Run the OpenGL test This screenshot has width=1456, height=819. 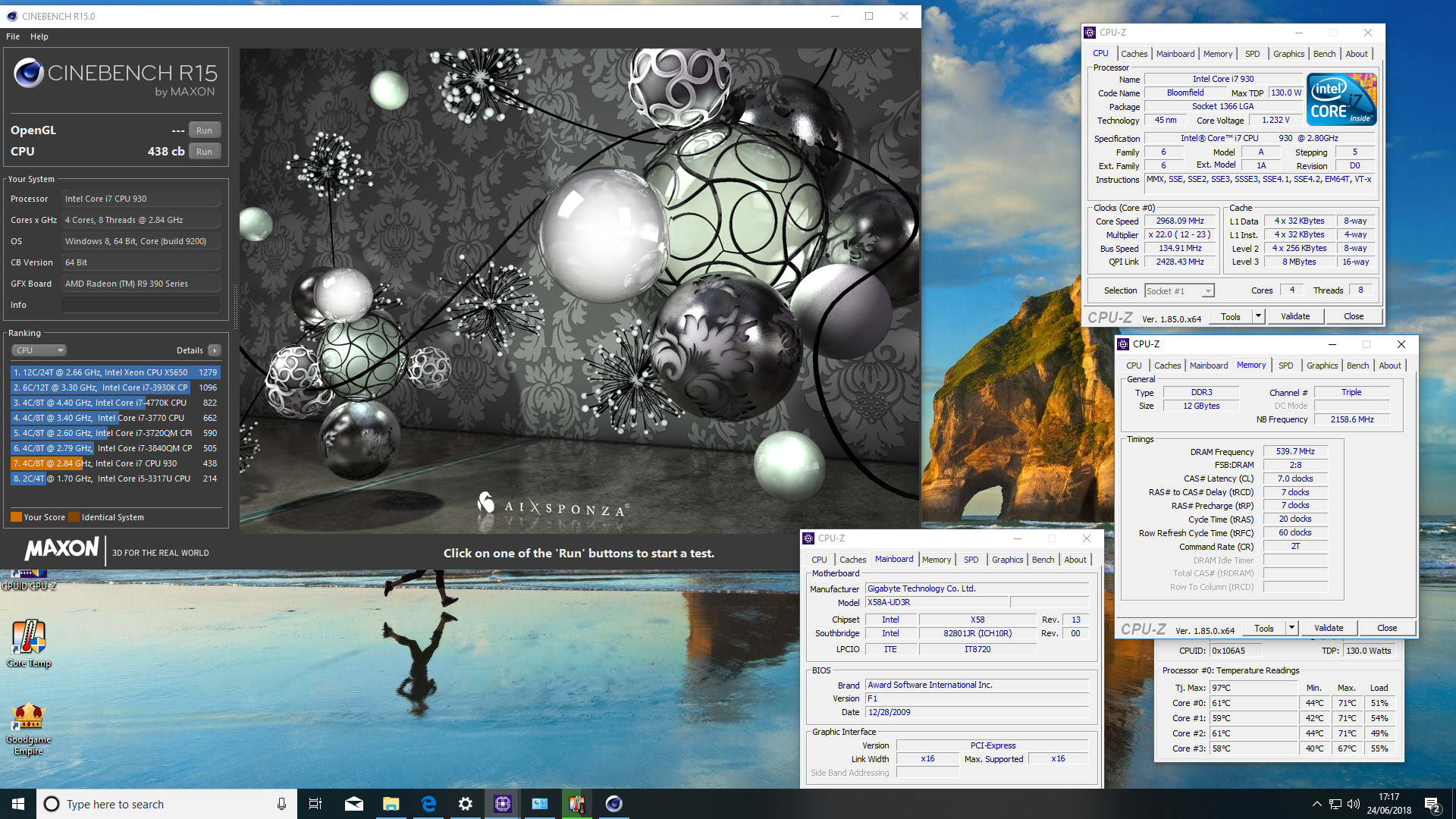tap(204, 130)
